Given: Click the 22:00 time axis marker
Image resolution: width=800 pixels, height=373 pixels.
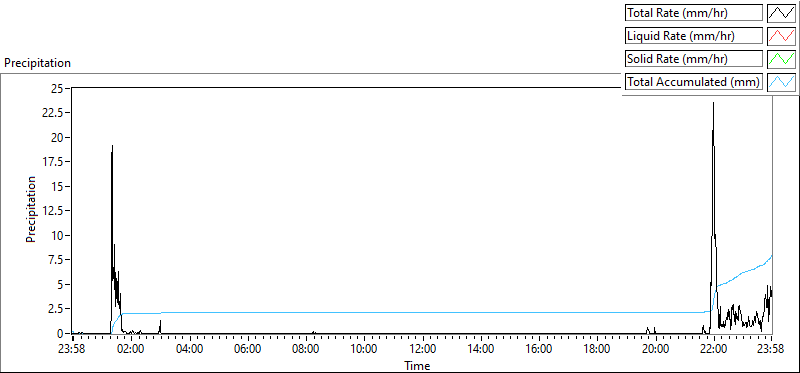Looking at the screenshot, I should pos(713,350).
